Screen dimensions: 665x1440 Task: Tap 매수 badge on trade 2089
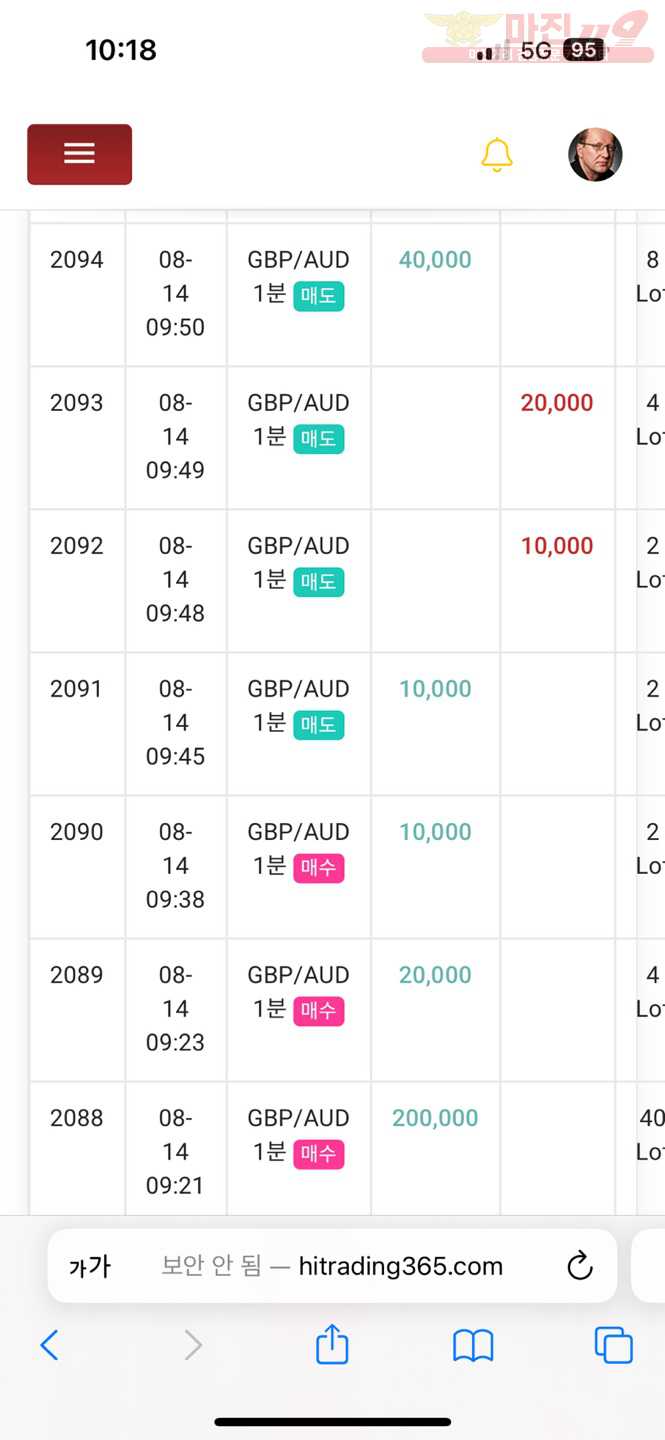tap(319, 1011)
